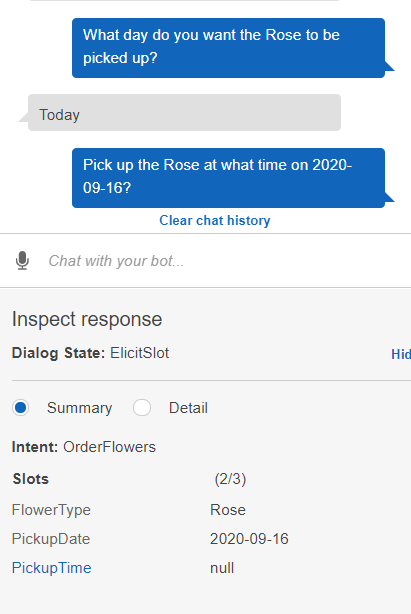Viewport: 411px width, 614px height.
Task: Click the FlowerType slot name
Action: pos(51,510)
